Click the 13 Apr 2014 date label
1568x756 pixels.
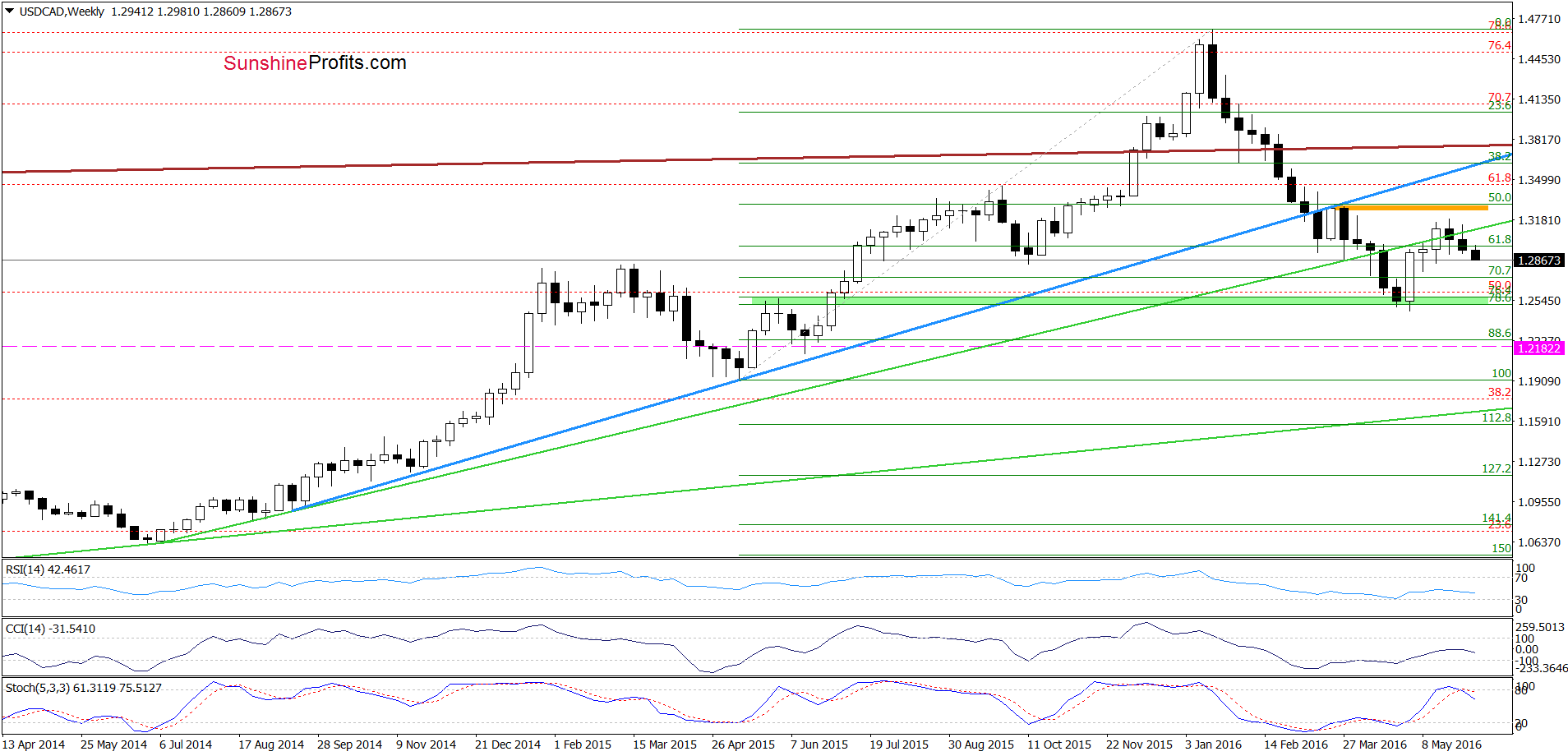tap(34, 744)
